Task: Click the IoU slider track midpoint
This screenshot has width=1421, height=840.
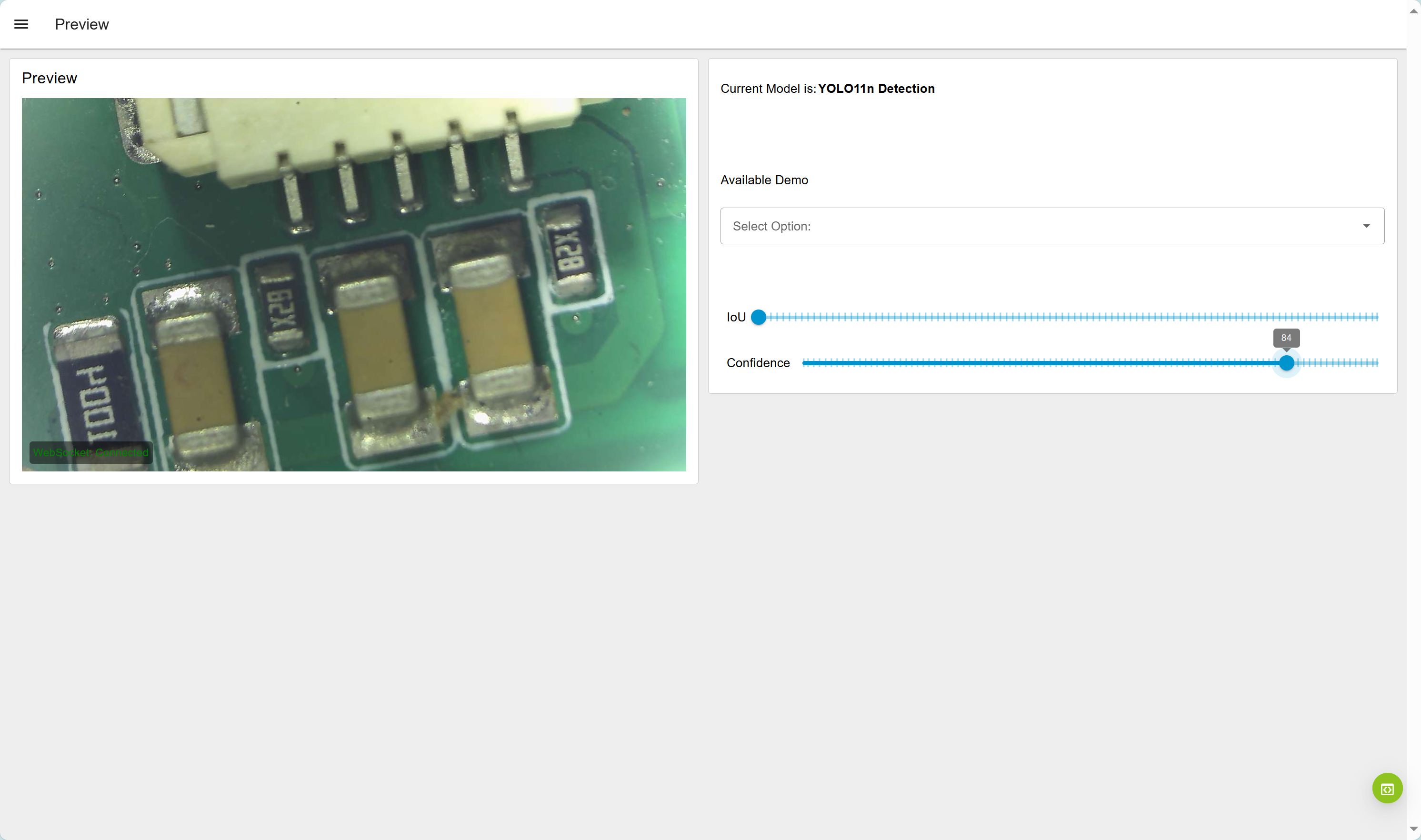Action: tap(1068, 317)
